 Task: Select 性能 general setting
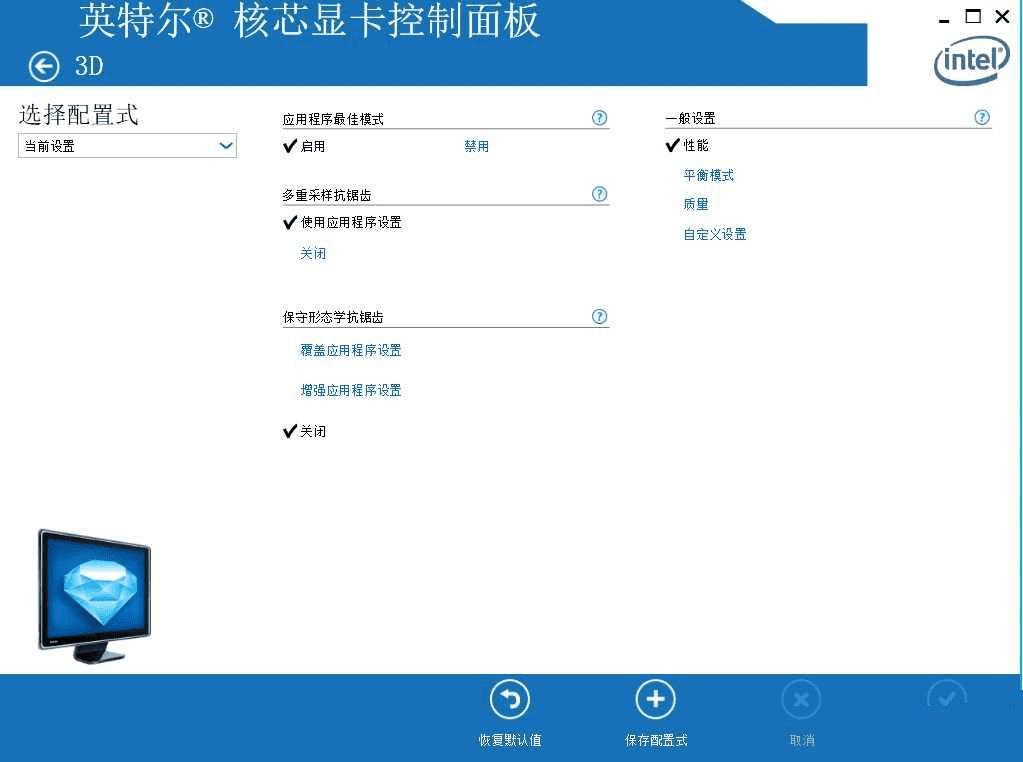click(x=695, y=145)
